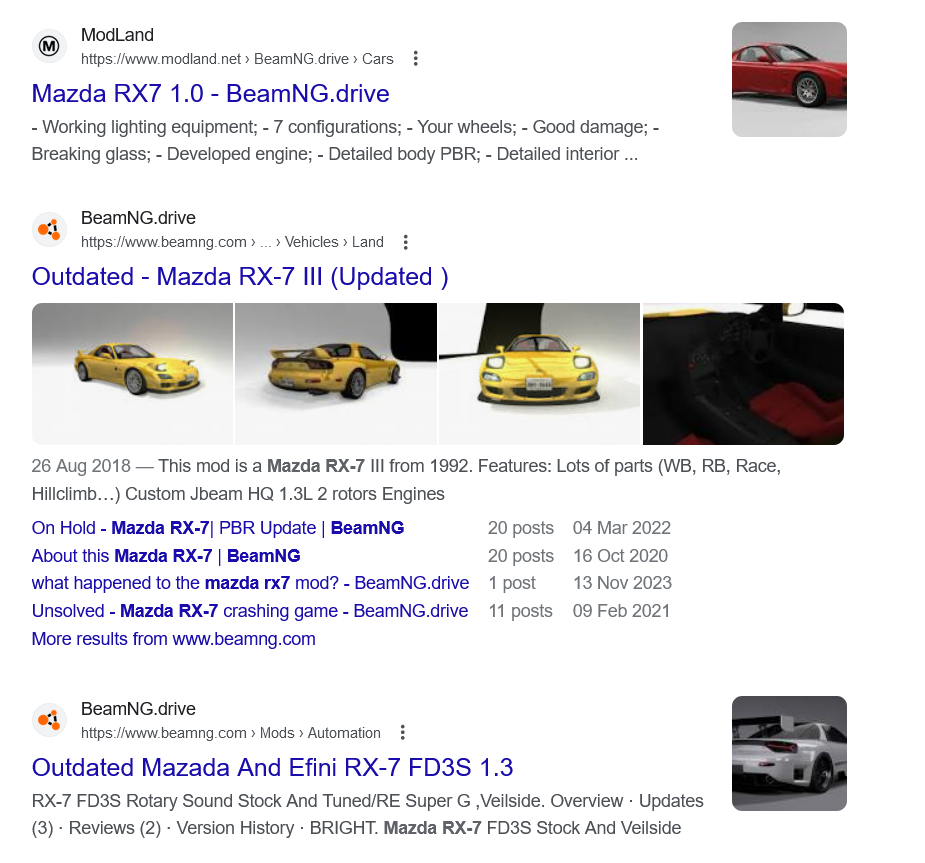Screen dimensions: 925x863
Task: Open the 'Mazda RX7 1.0 - BeamNG.drive' result
Action: coord(211,94)
